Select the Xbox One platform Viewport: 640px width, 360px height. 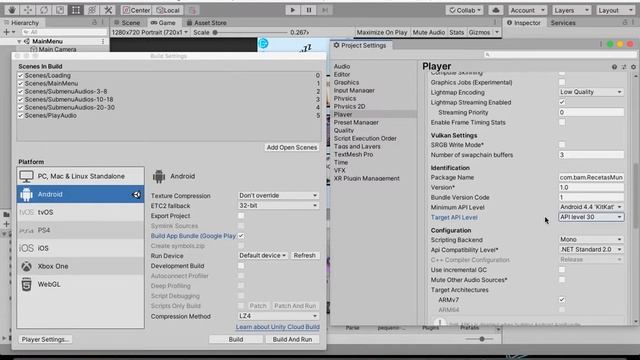click(80, 266)
